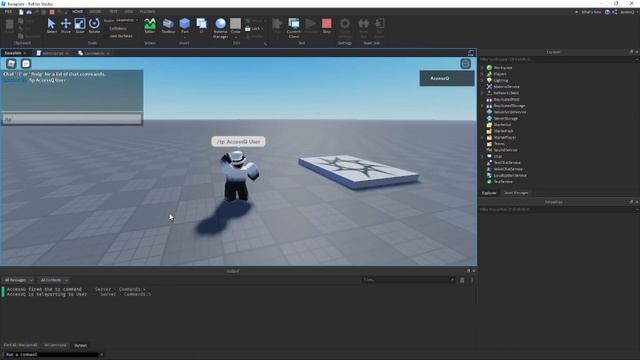Click the AccessQ entry in the player list
The image size is (640, 360).
(447, 78)
